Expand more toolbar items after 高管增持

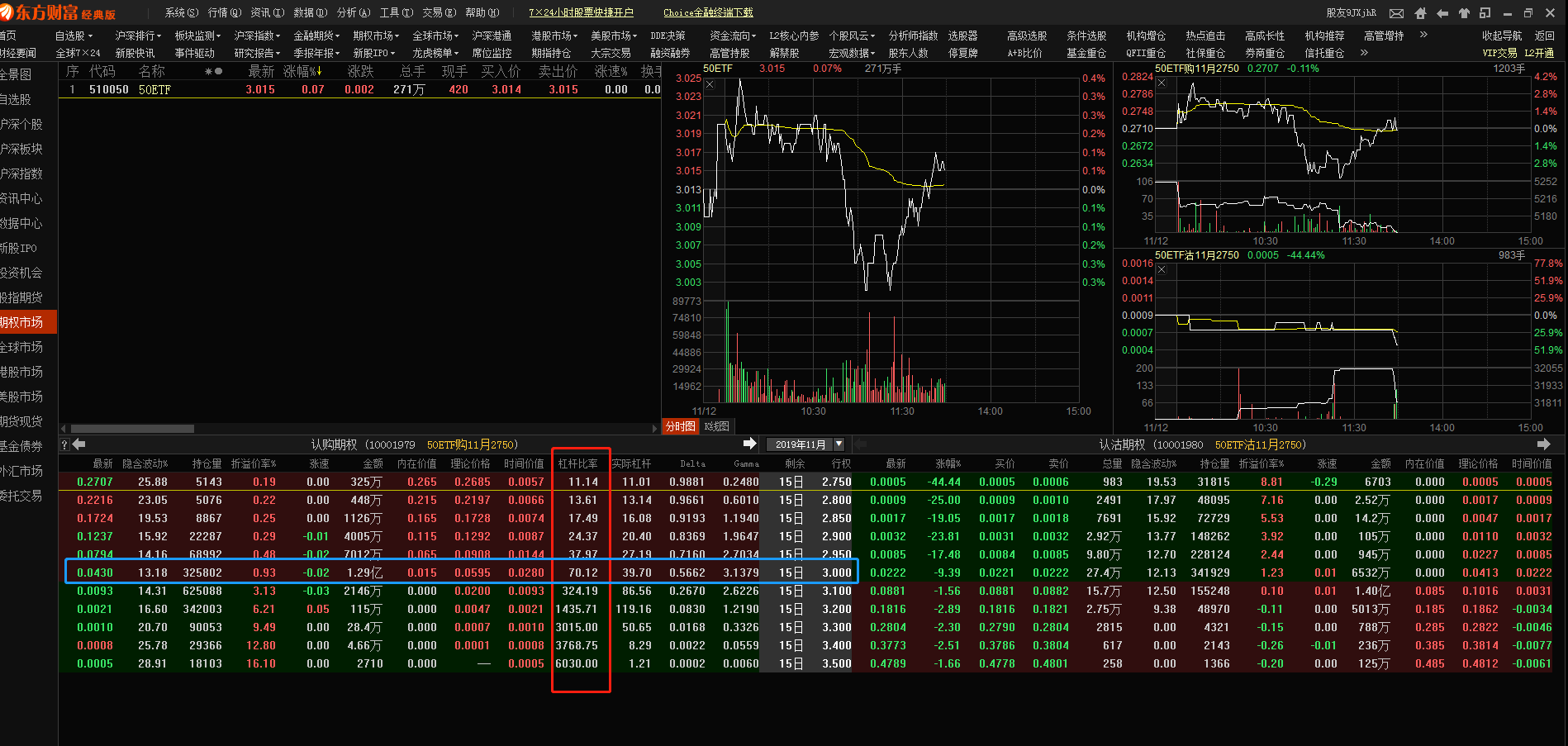(1423, 35)
